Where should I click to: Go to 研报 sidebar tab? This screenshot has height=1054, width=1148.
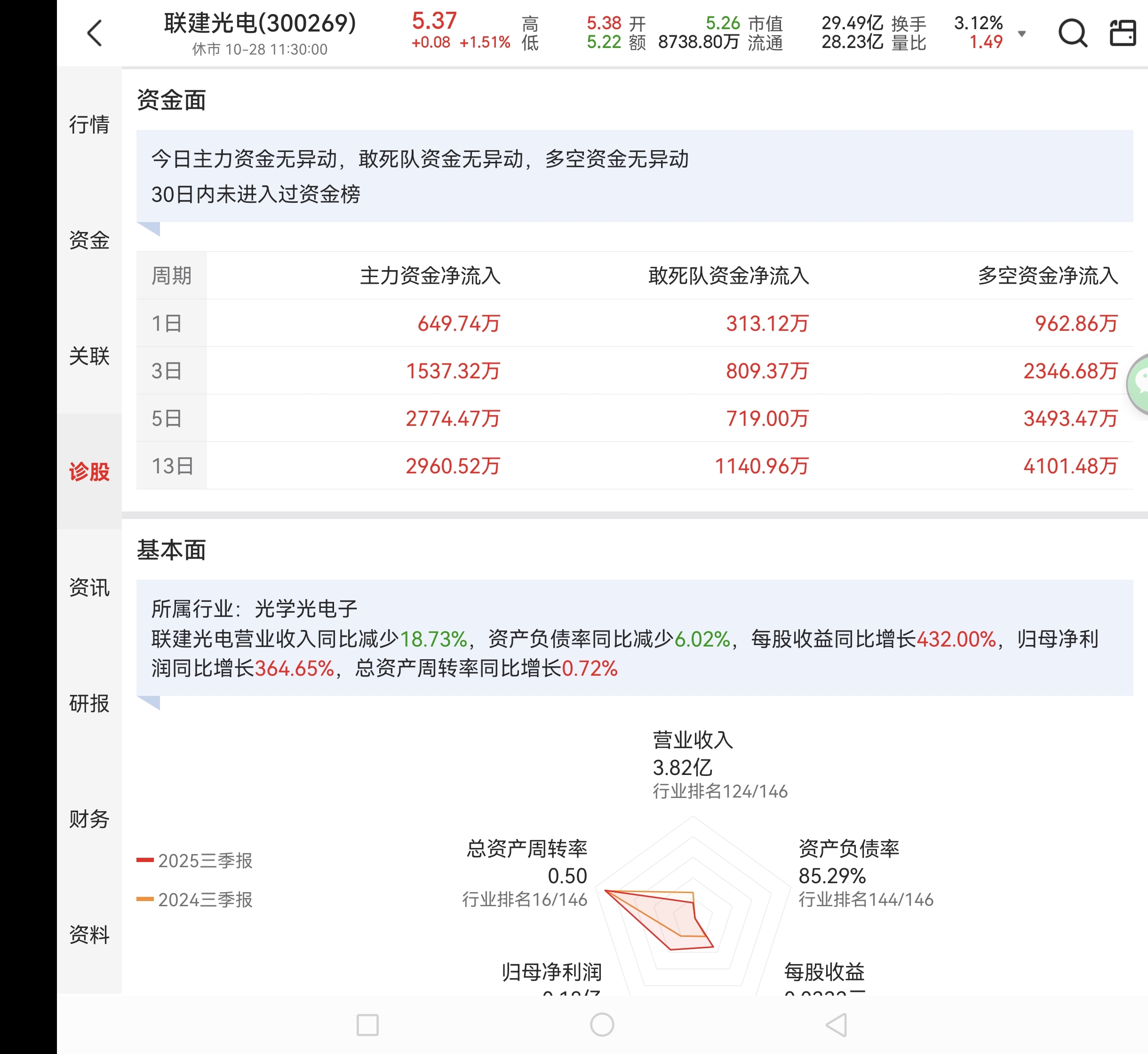pos(89,703)
